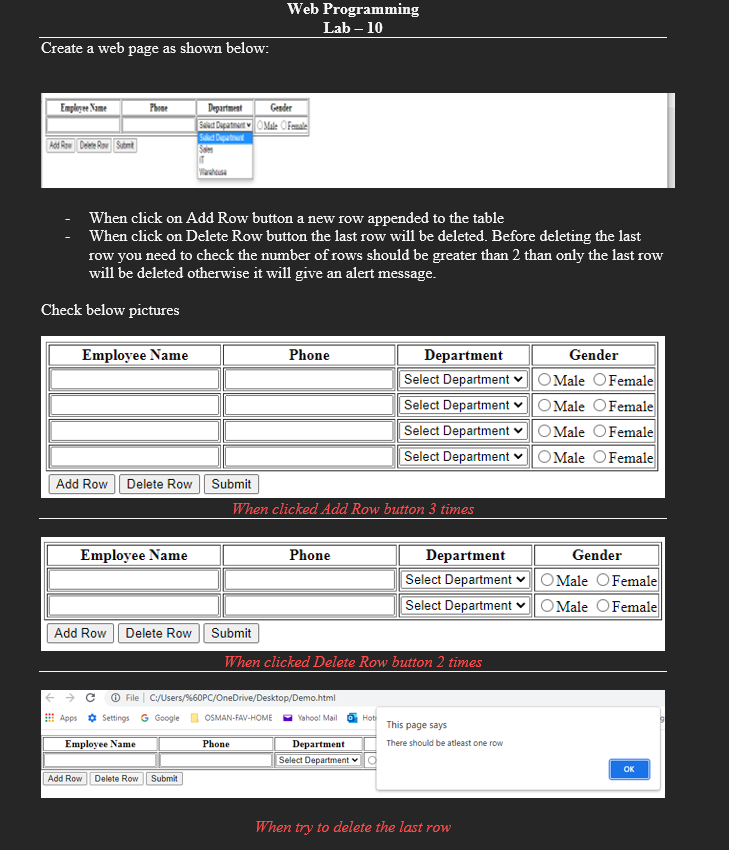This screenshot has height=850, width=729.
Task: Click the second-row Employee Name field in the two-row table
Action: (134, 605)
